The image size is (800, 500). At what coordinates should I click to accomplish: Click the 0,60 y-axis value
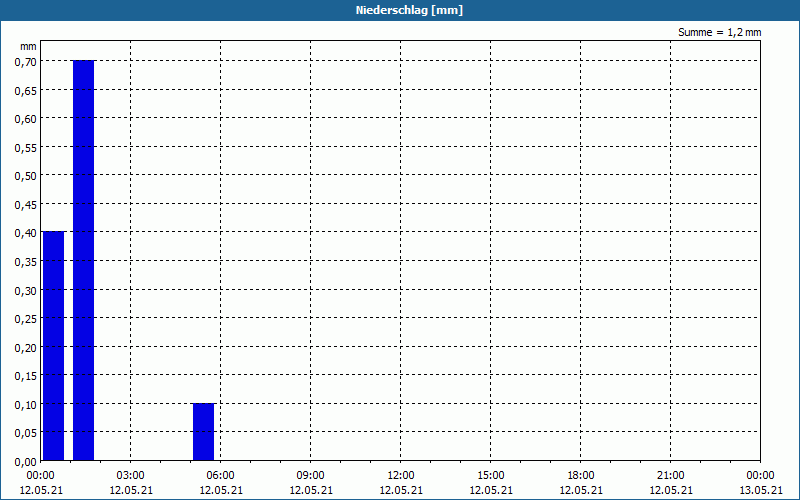click(26, 119)
